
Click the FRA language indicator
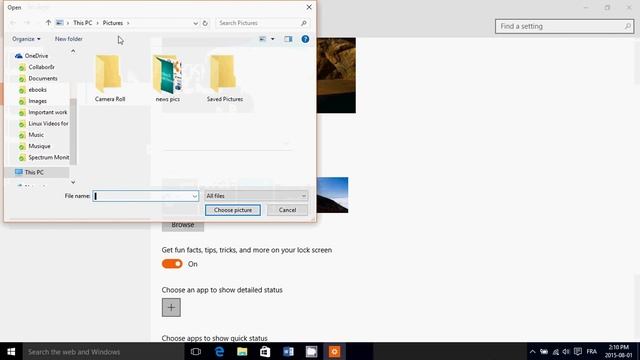pyautogui.click(x=592, y=351)
